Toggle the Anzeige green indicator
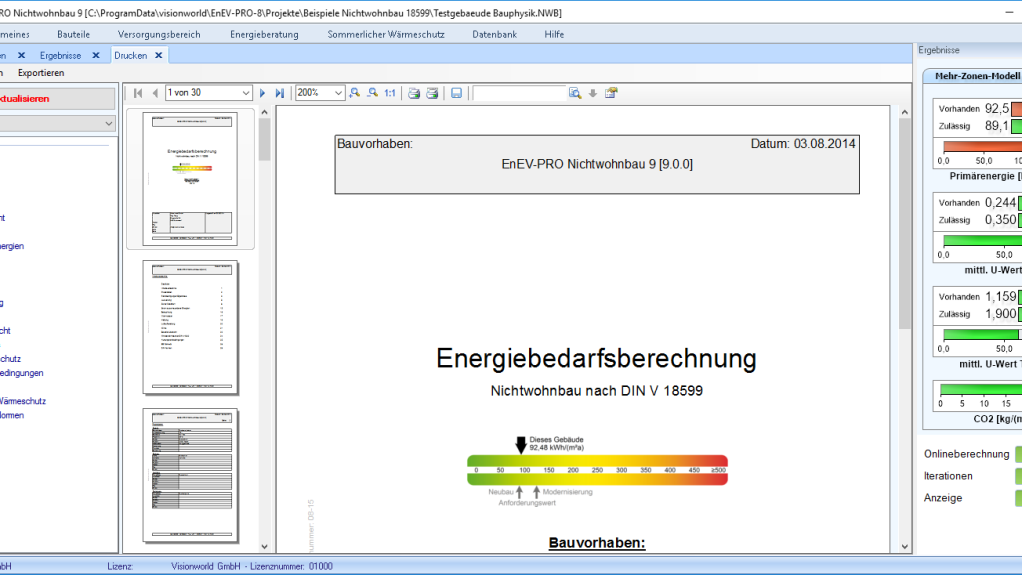 [1018, 498]
